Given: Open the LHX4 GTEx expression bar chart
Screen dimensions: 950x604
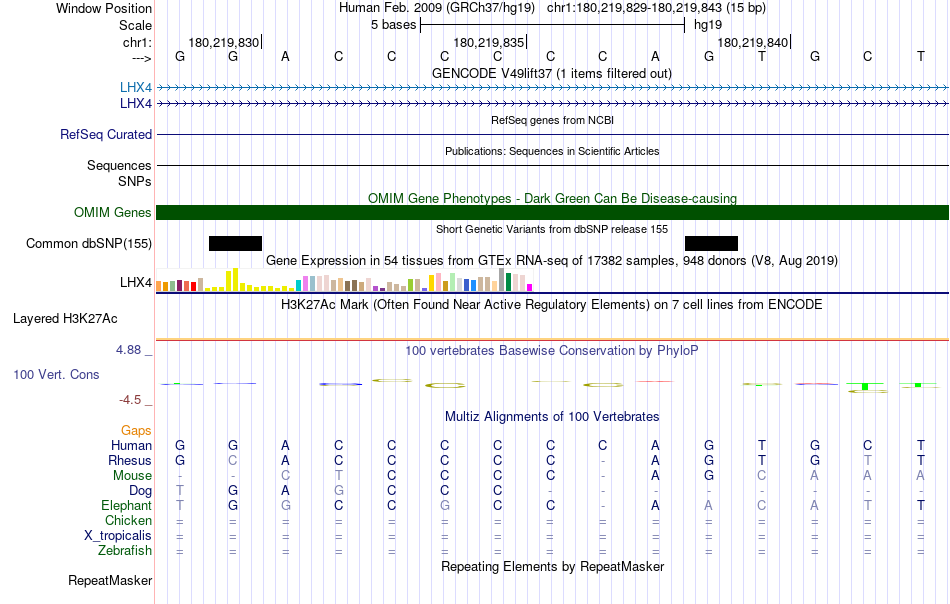Looking at the screenshot, I should click(344, 280).
